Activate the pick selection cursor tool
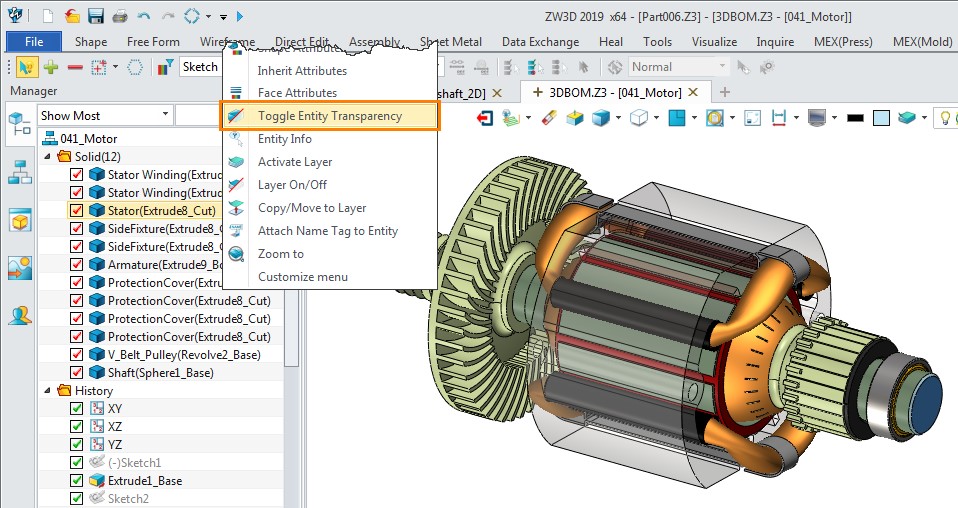This screenshot has width=958, height=508. [x=26, y=67]
